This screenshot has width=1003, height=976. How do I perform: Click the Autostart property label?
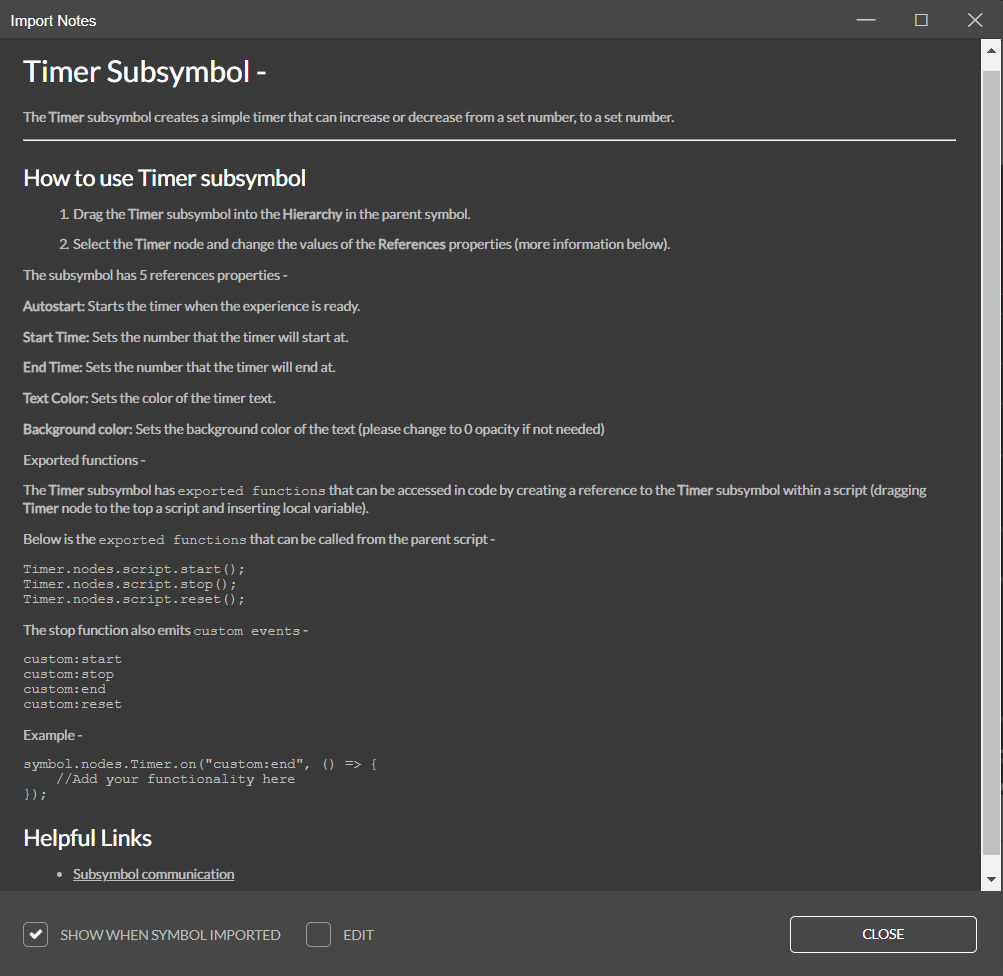pyautogui.click(x=53, y=306)
